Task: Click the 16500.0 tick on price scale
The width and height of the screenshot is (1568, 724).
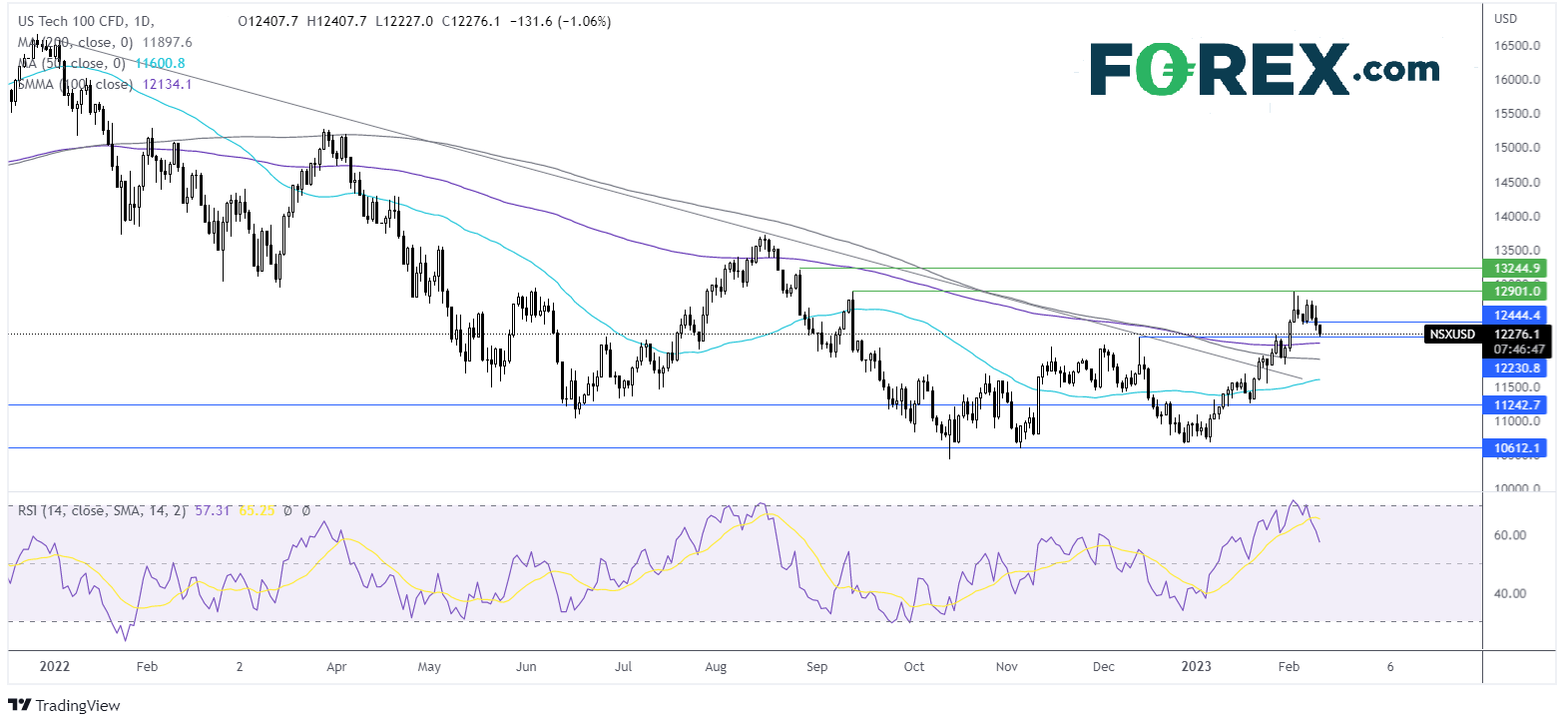Action: [1516, 45]
